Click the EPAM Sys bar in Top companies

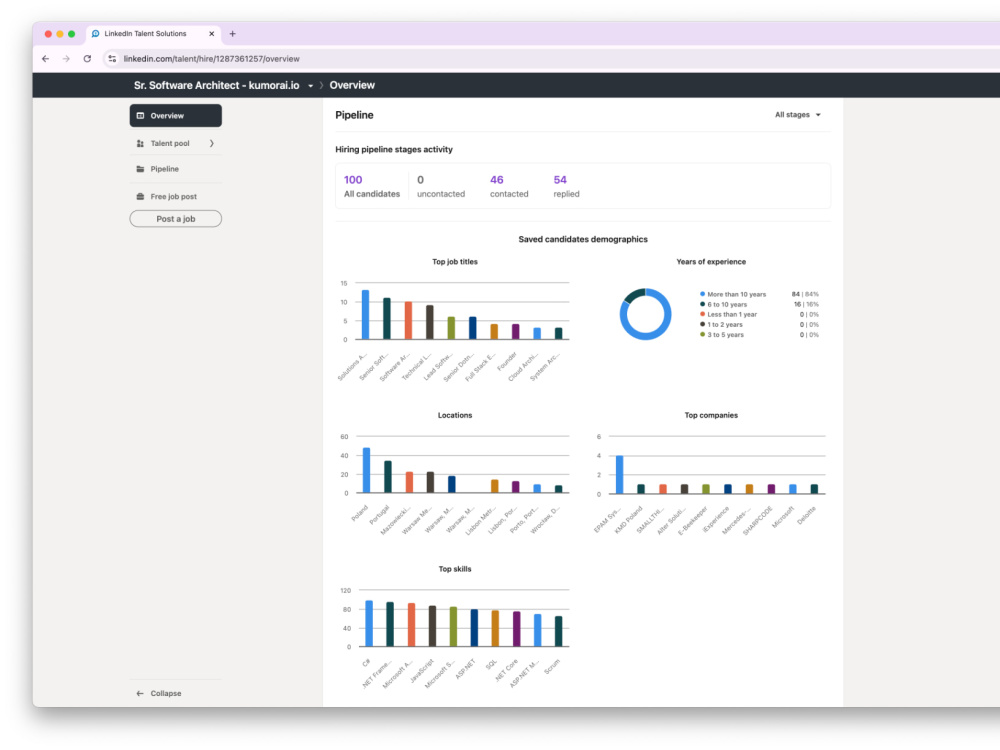619,474
